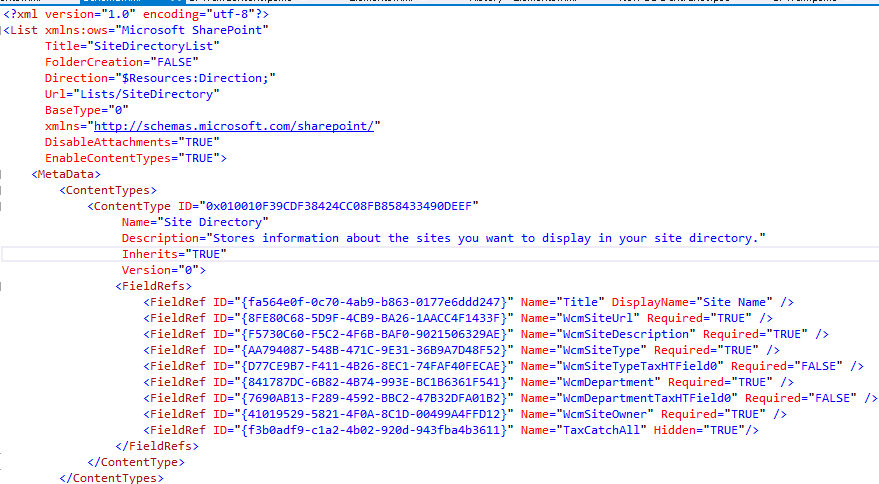This screenshot has width=879, height=484.
Task: Click the Hidden="TRUE" attribute
Action: pyautogui.click(x=700, y=430)
